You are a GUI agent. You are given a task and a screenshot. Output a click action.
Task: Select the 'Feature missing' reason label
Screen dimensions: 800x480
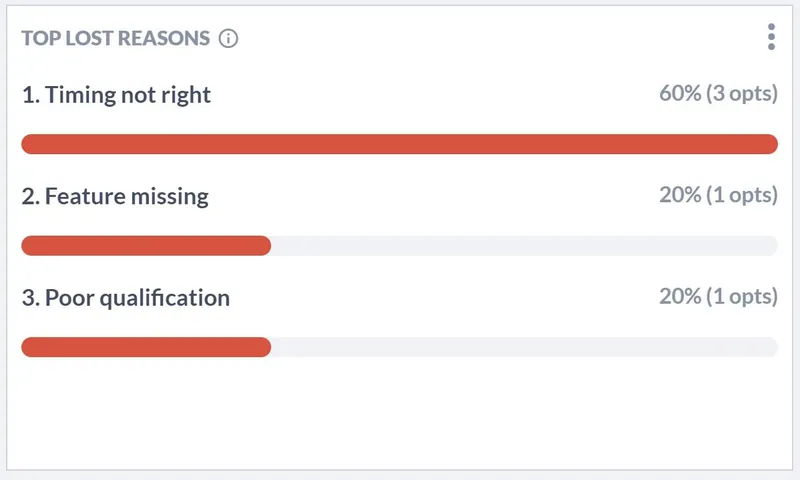point(115,196)
